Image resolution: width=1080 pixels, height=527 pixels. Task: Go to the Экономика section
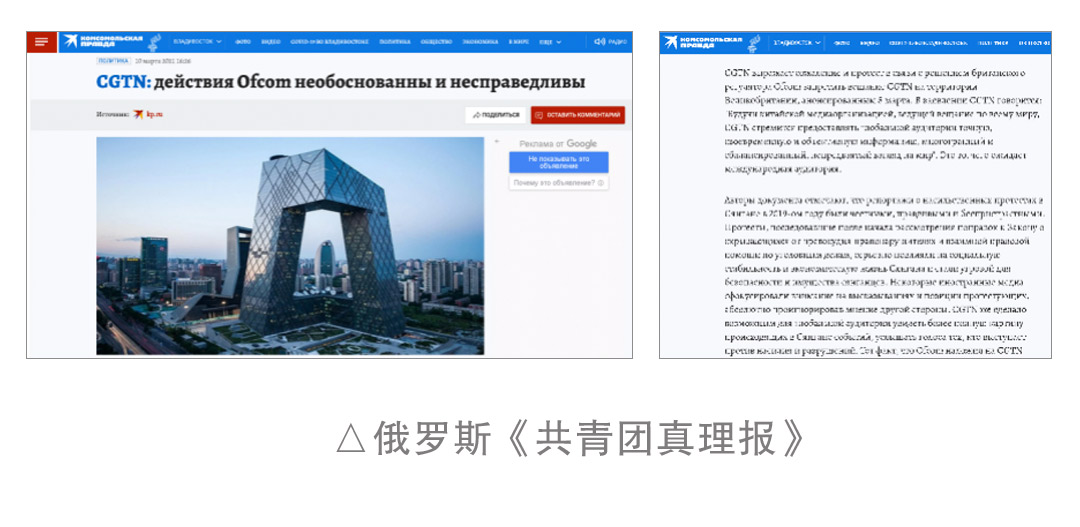pyautogui.click(x=480, y=42)
